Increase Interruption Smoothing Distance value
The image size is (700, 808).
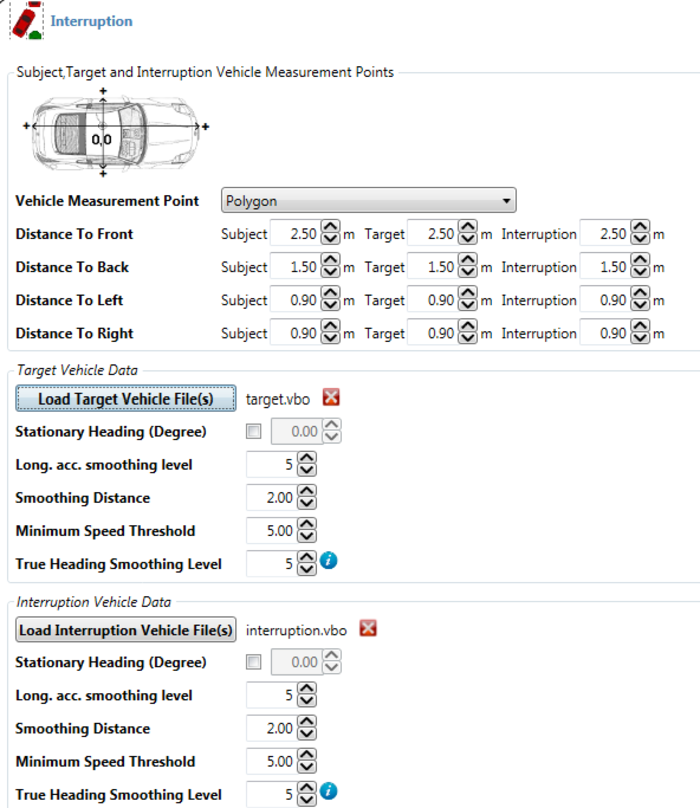coord(307,721)
